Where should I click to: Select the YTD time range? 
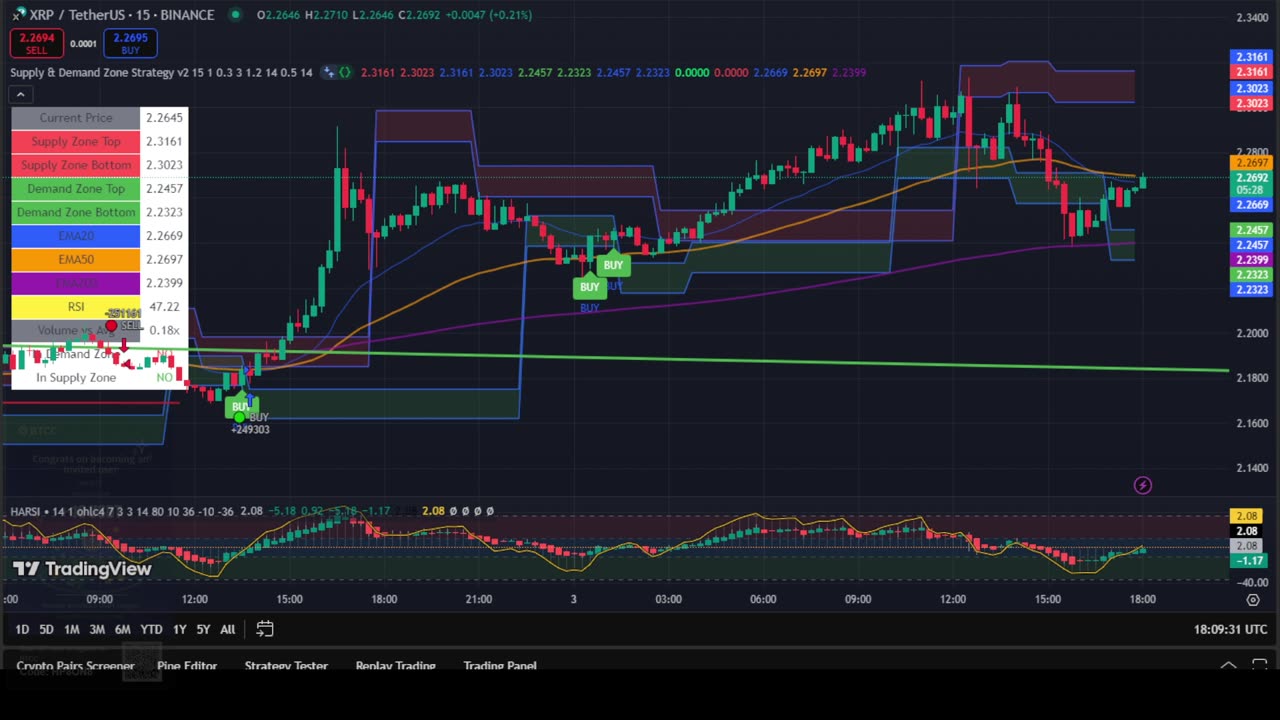click(x=151, y=629)
